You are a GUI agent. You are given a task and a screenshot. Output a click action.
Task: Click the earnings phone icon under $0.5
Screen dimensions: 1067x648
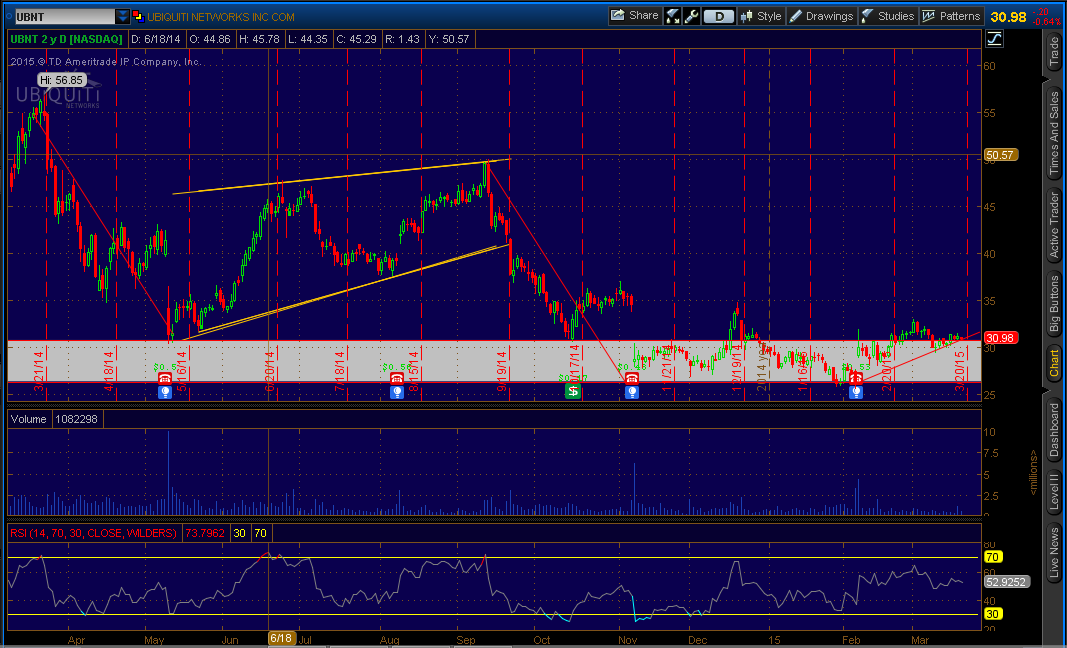165,378
